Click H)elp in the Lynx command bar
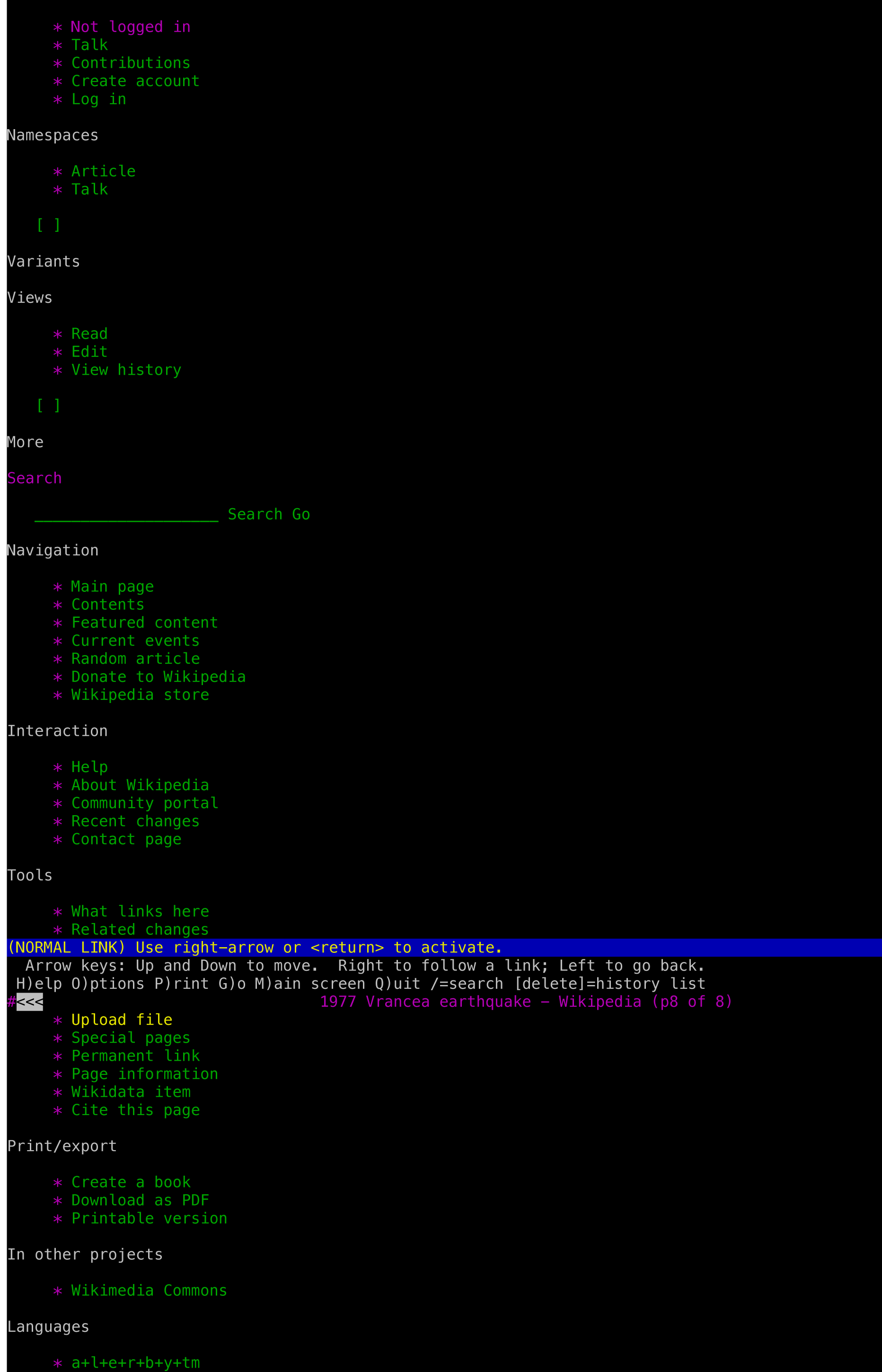The image size is (882, 1372). (x=39, y=984)
